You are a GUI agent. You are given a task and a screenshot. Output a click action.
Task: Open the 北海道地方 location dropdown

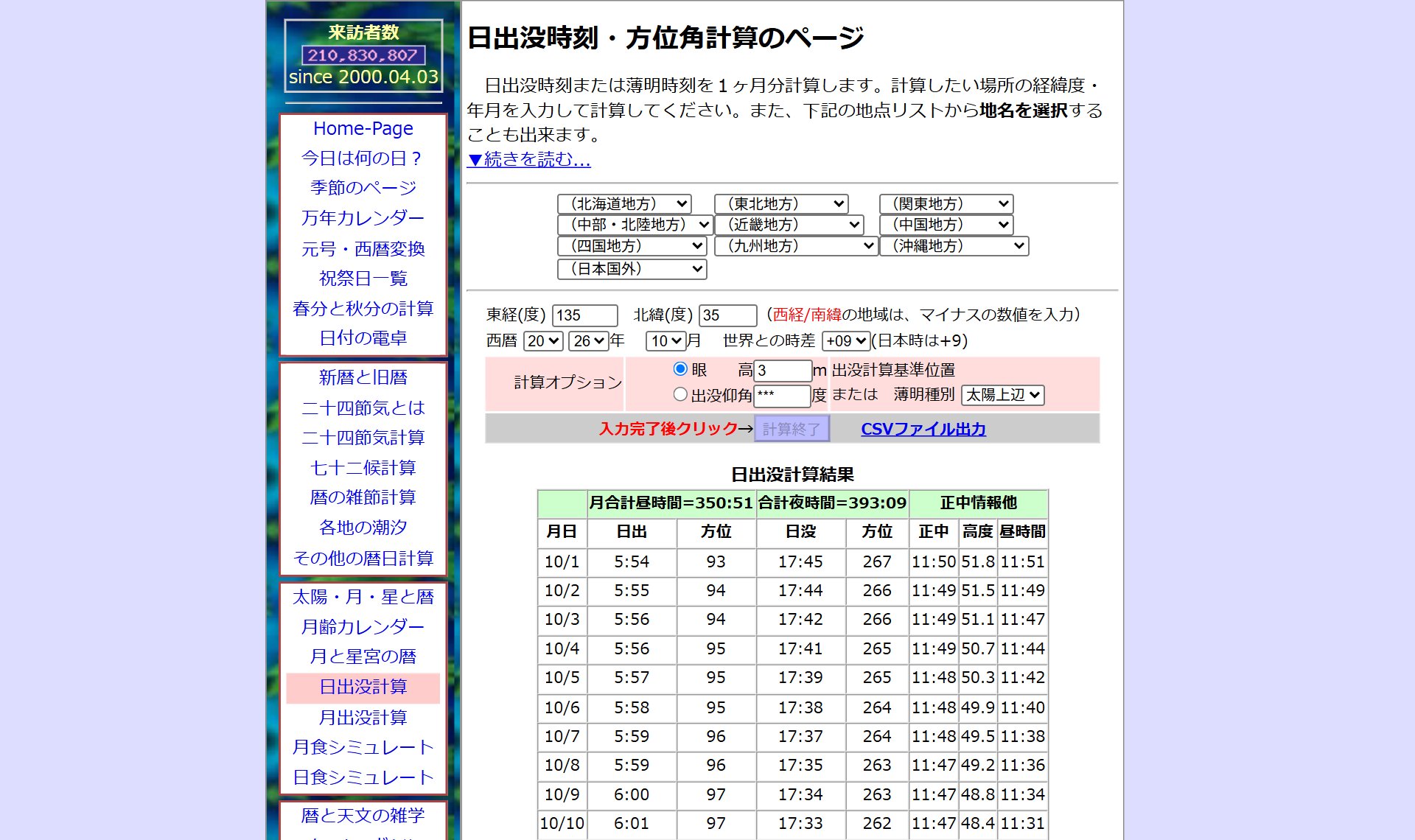click(x=624, y=204)
